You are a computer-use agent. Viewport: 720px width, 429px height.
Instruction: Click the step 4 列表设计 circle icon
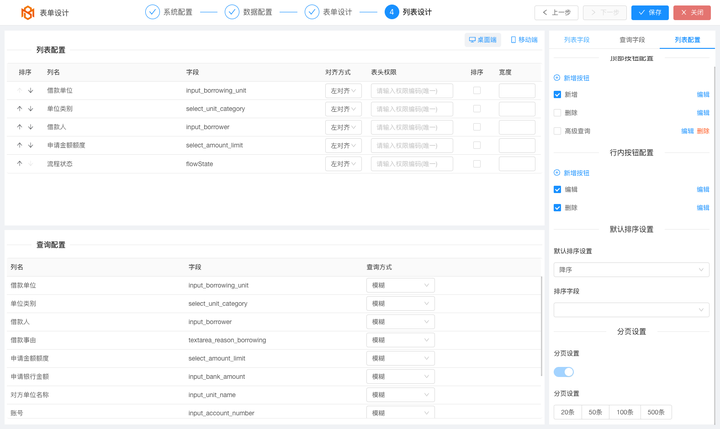[392, 12]
